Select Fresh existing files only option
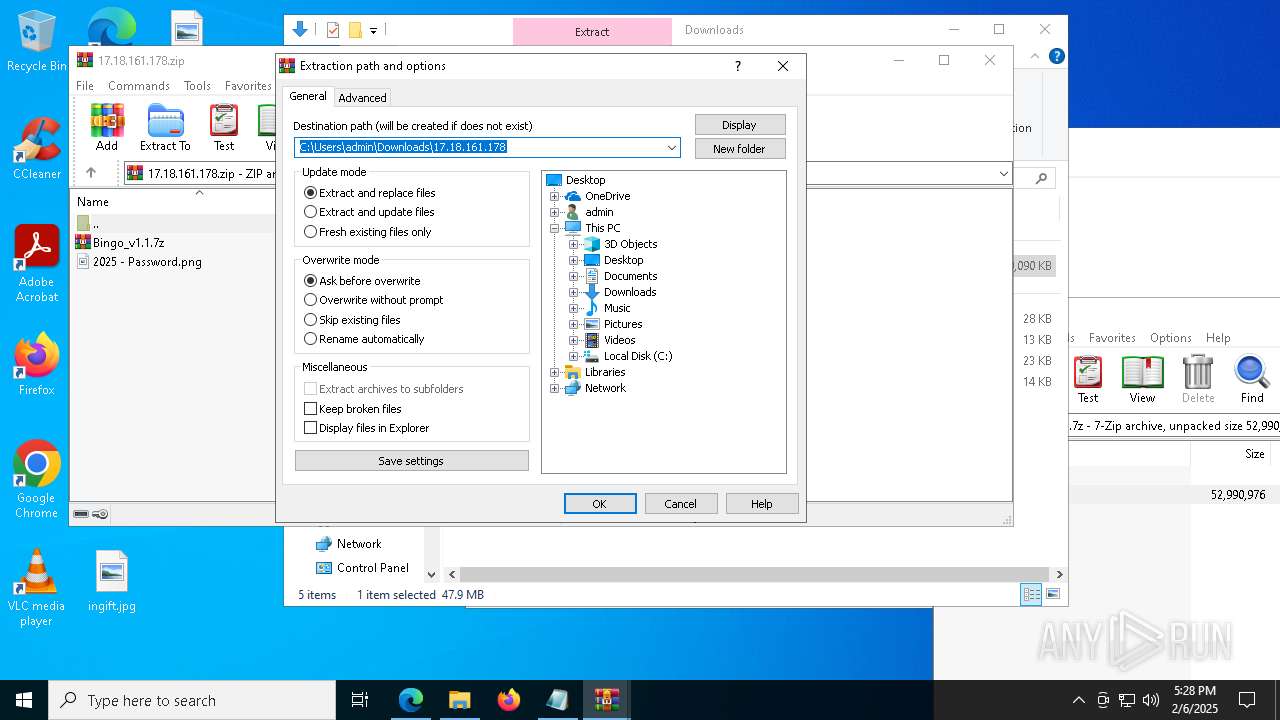Image resolution: width=1280 pixels, height=720 pixels. [368, 232]
